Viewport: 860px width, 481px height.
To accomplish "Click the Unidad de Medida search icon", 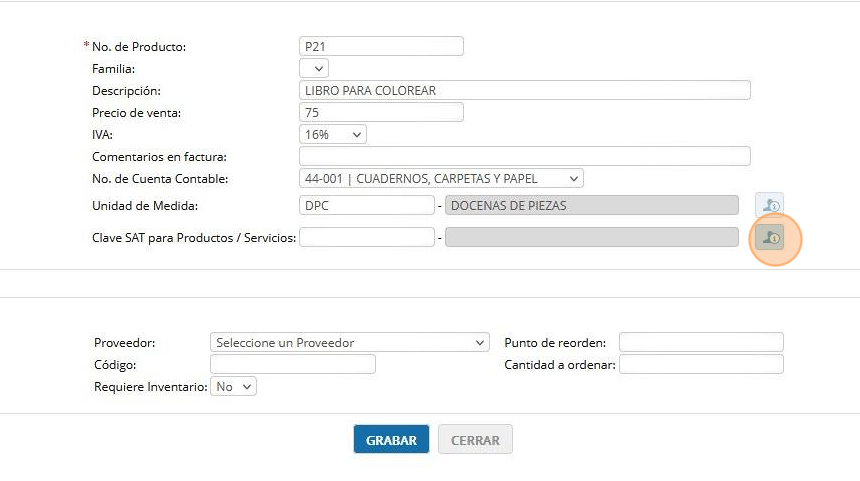I will pyautogui.click(x=769, y=205).
